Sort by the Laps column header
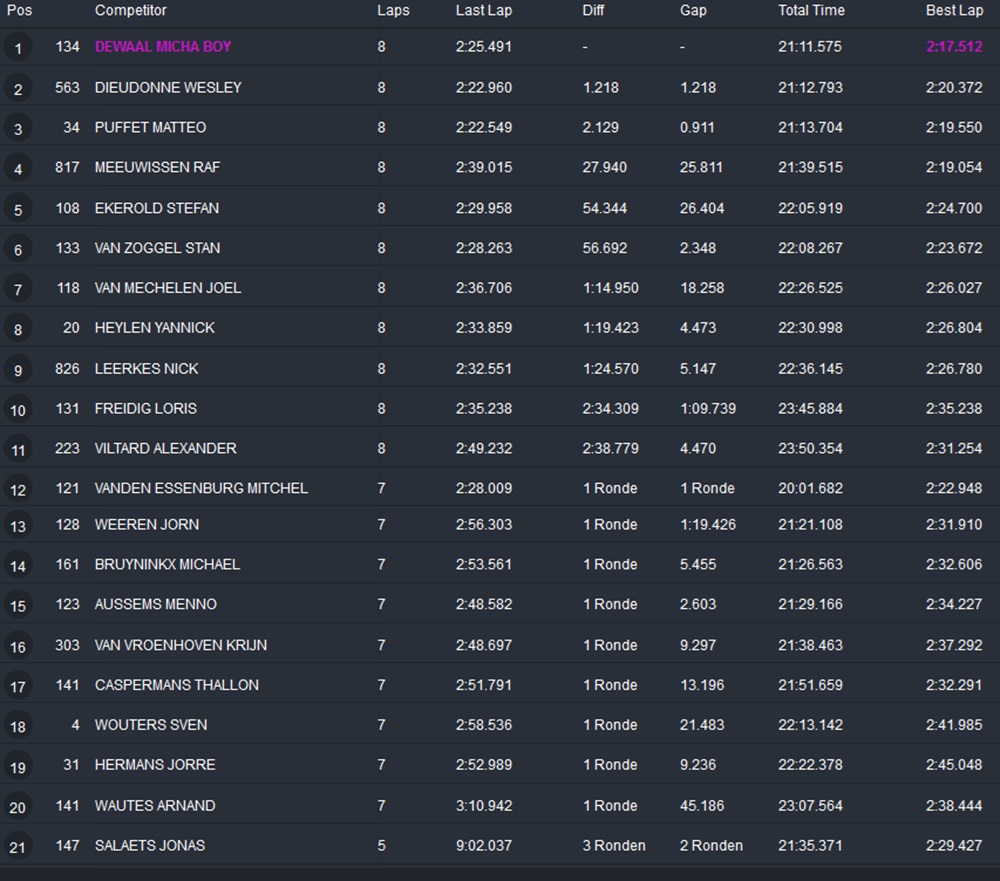The image size is (1000, 881). 393,10
